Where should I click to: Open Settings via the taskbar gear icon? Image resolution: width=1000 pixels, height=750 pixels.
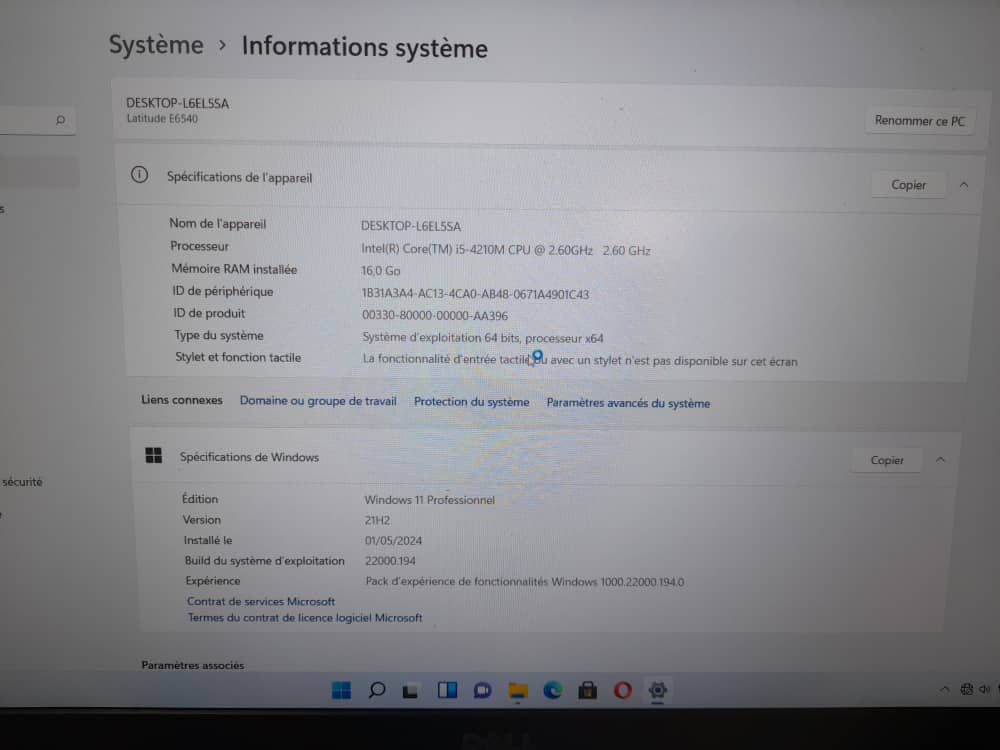tap(657, 690)
